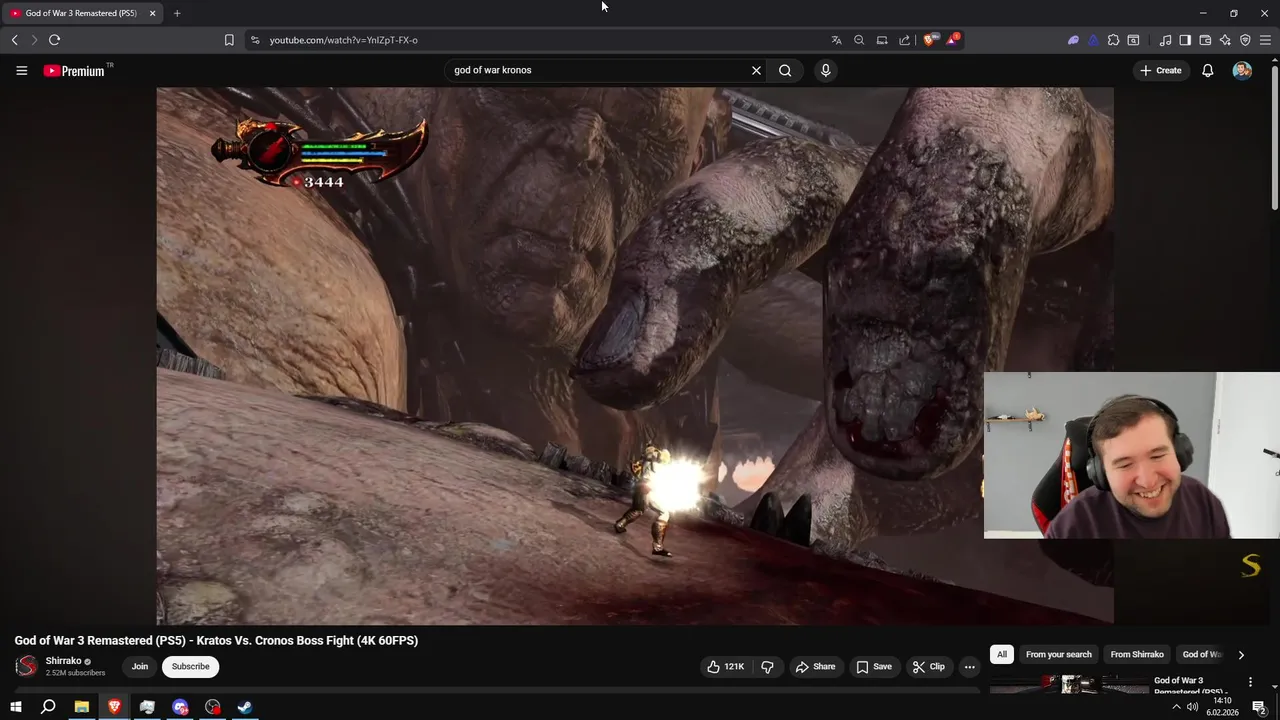
Task: View site information icon
Action: (255, 40)
